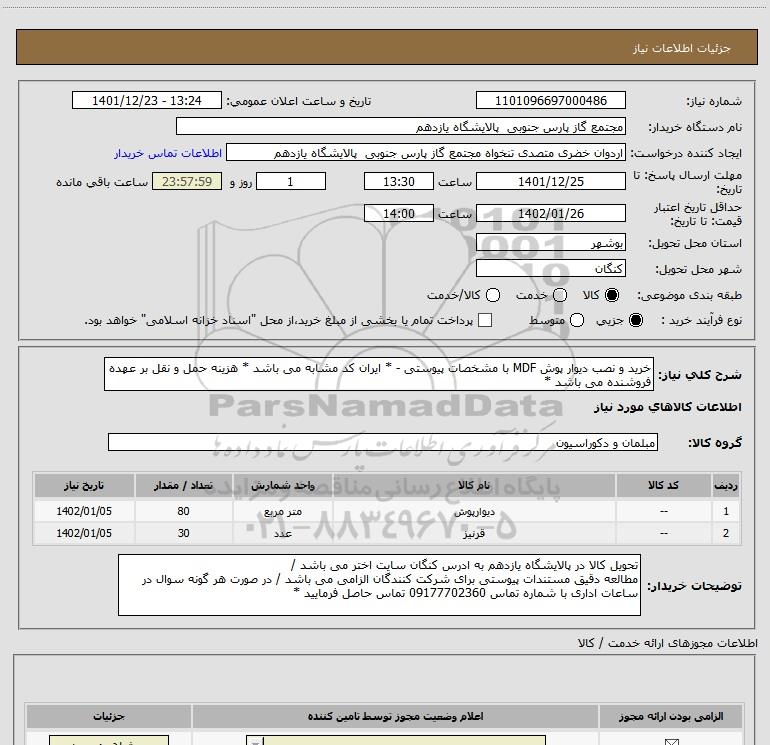
Task: Click need date 1402/01/05 in قرنیز row
Action: (x=84, y=533)
